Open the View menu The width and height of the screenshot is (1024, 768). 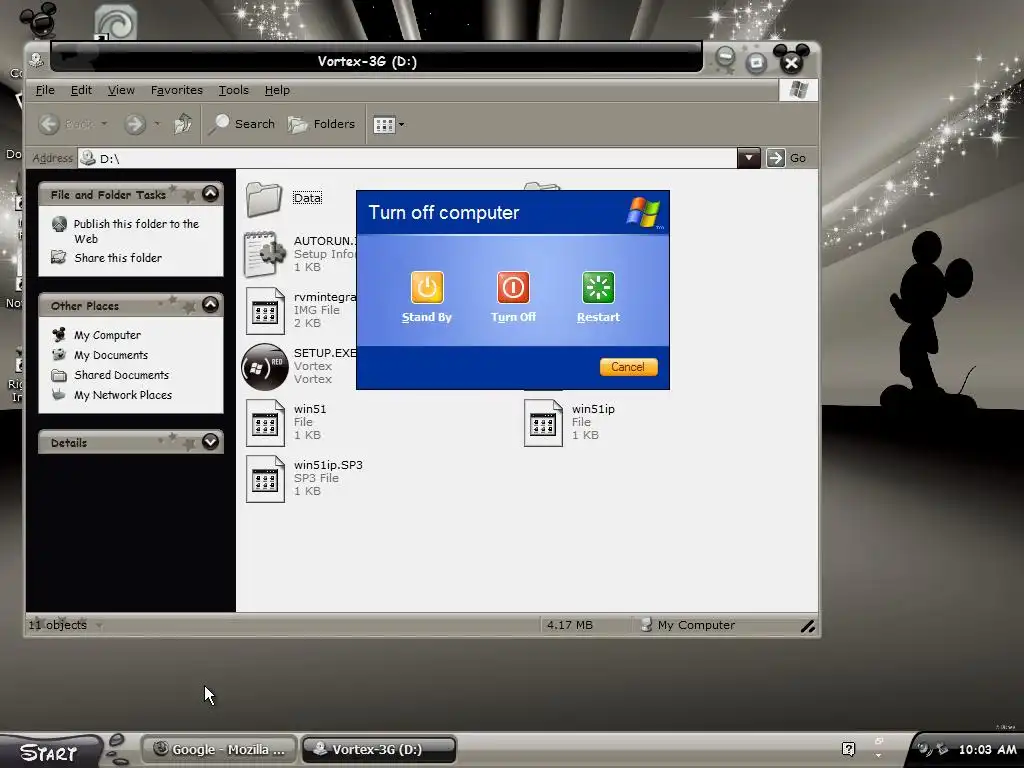(121, 90)
